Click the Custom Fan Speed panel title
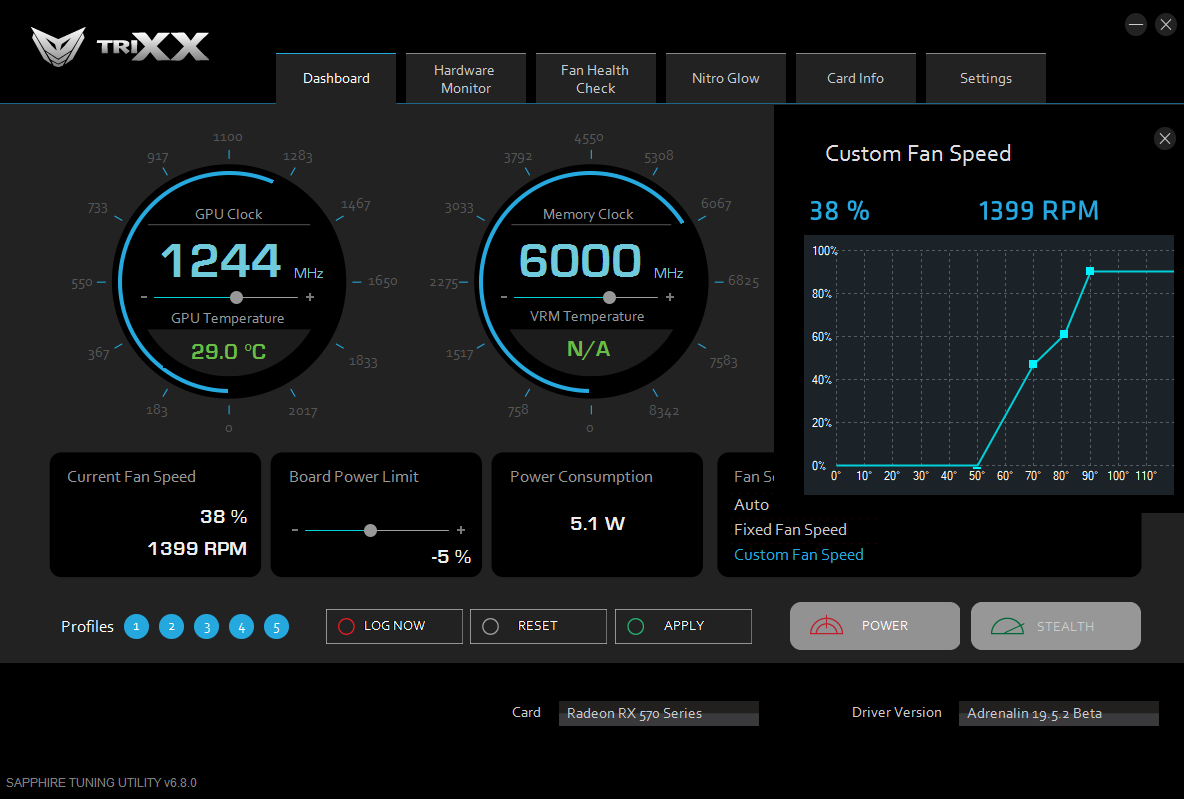Viewport: 1184px width, 799px height. pyautogui.click(x=918, y=153)
